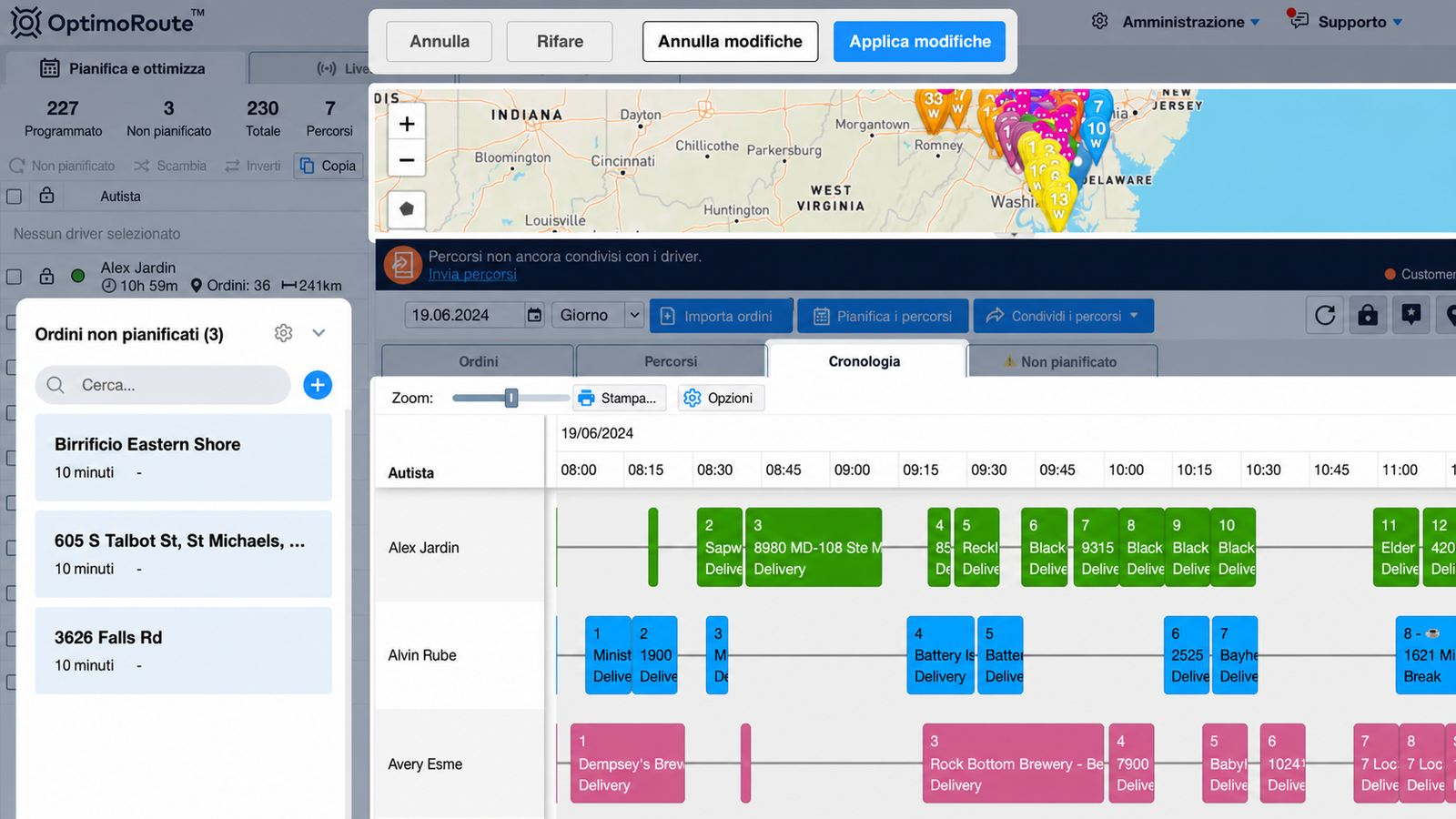Select the 3626 Falls Rd order card

184,651
